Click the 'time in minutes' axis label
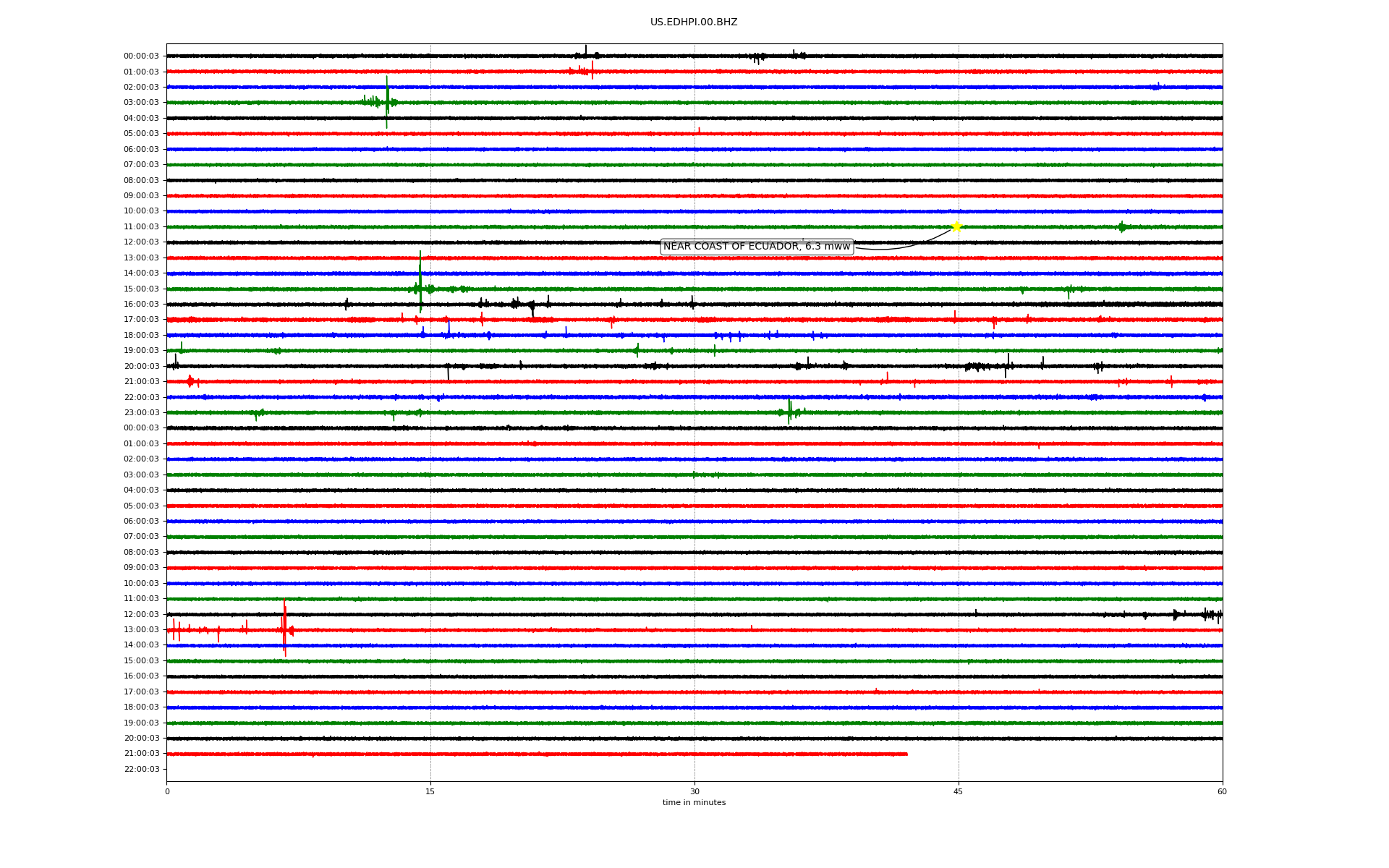Screen dimensions: 1389x868 tap(693, 803)
